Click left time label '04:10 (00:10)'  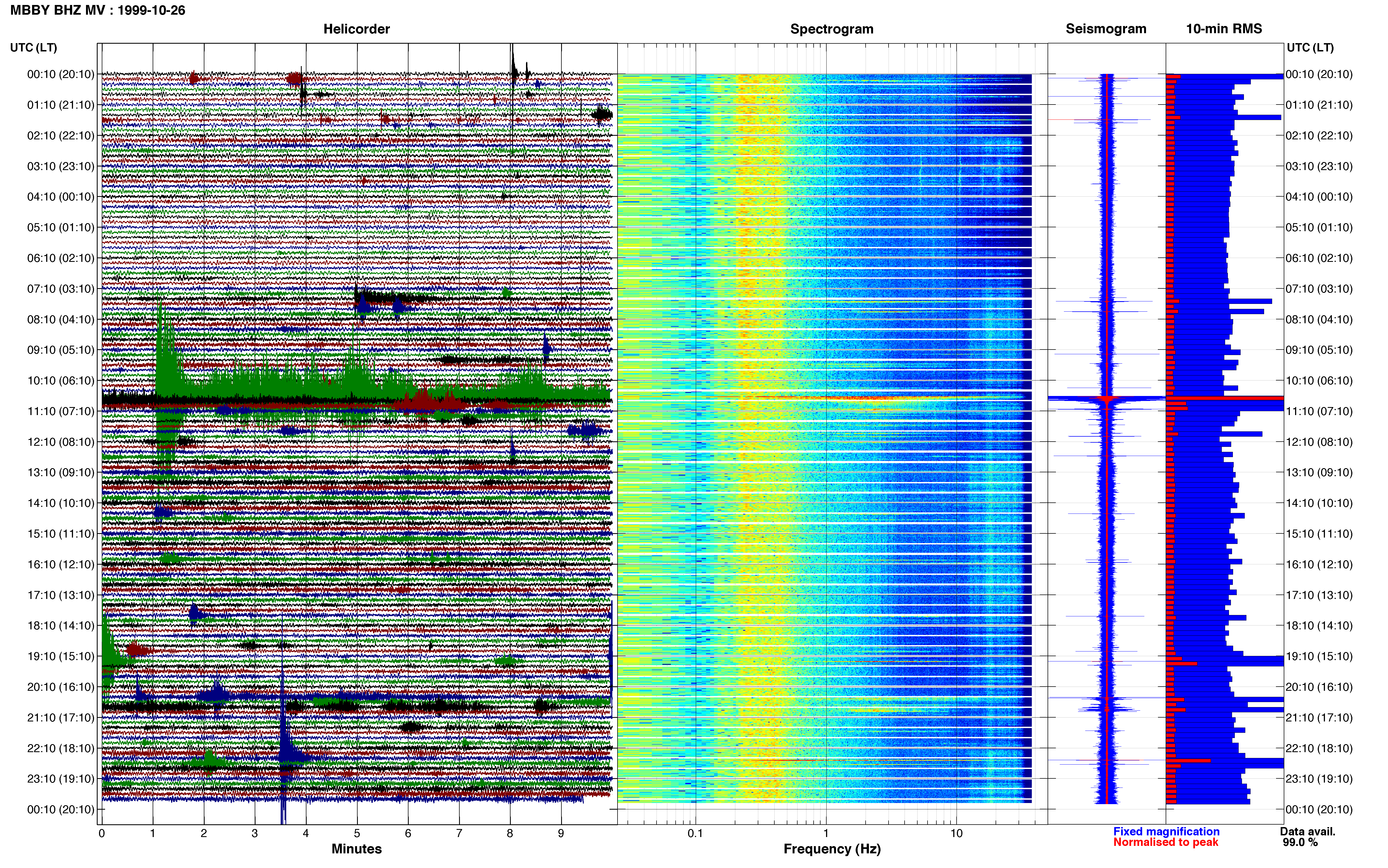(x=61, y=196)
